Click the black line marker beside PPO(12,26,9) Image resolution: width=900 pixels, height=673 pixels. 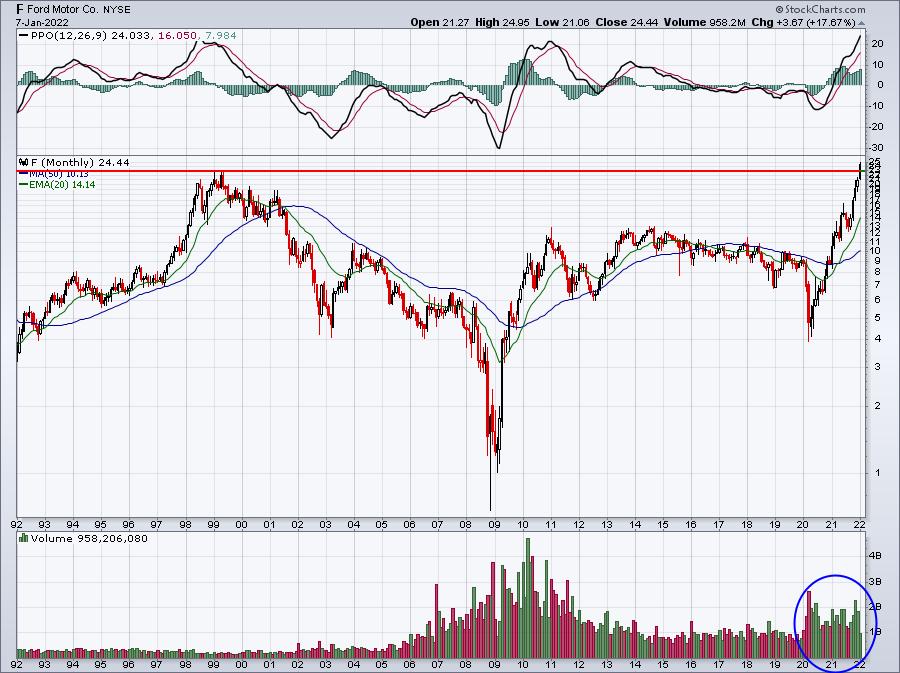pos(24,36)
